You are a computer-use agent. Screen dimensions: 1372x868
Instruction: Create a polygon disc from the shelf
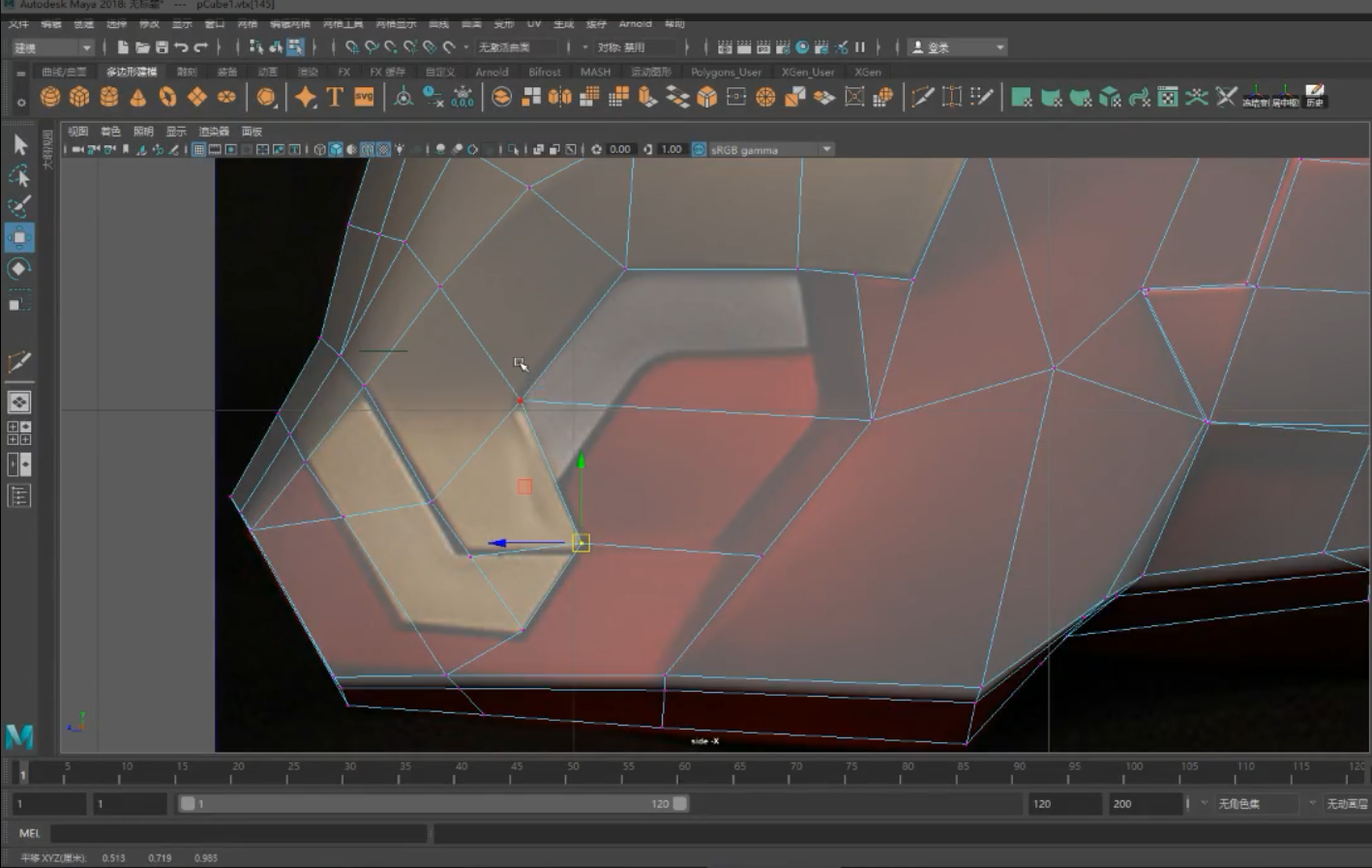(x=226, y=97)
